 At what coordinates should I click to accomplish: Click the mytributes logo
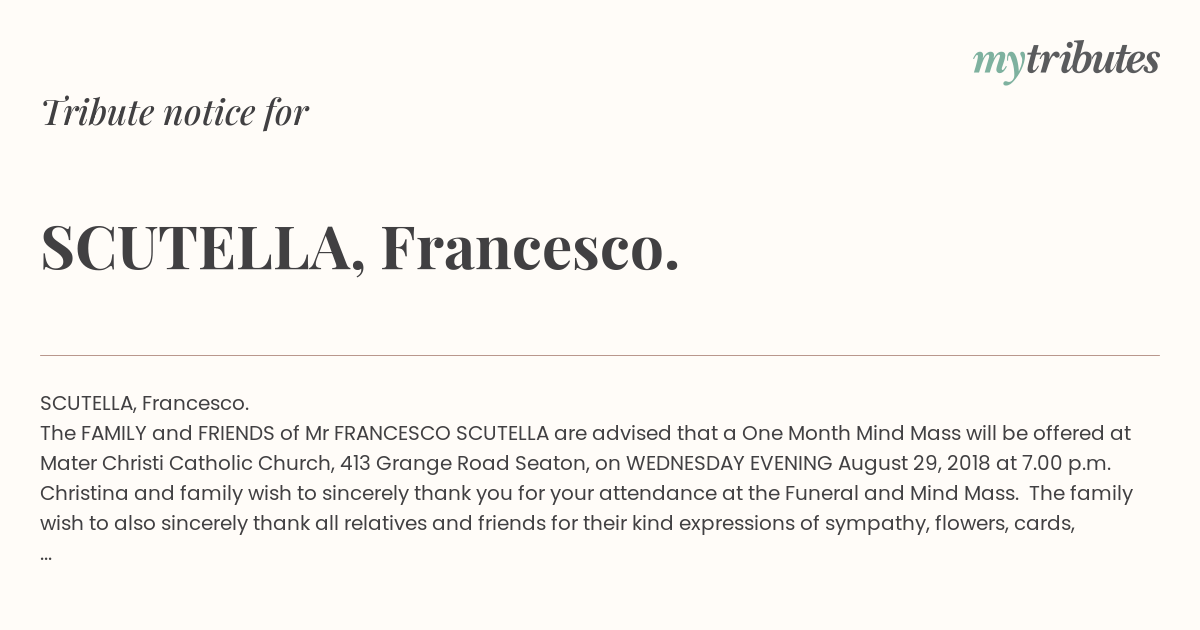pyautogui.click(x=1066, y=61)
